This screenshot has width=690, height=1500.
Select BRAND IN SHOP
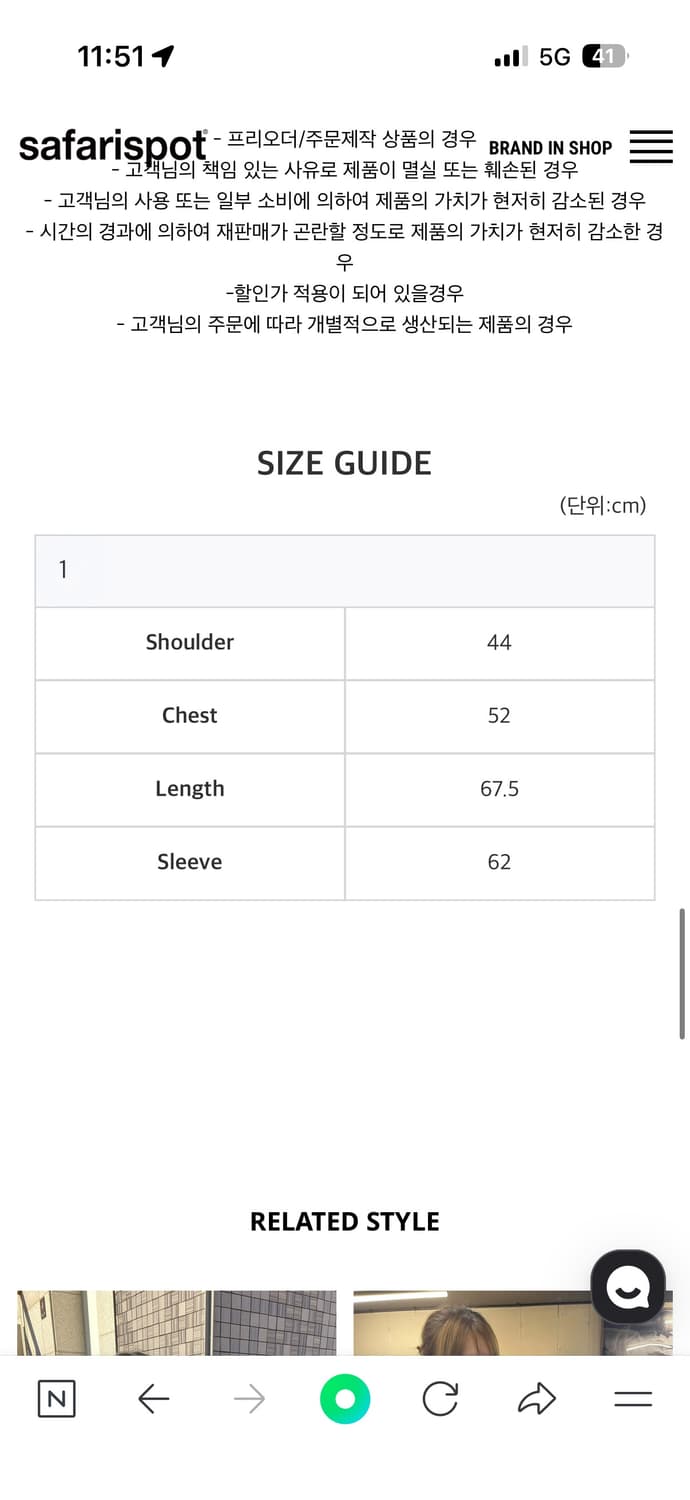pos(551,147)
